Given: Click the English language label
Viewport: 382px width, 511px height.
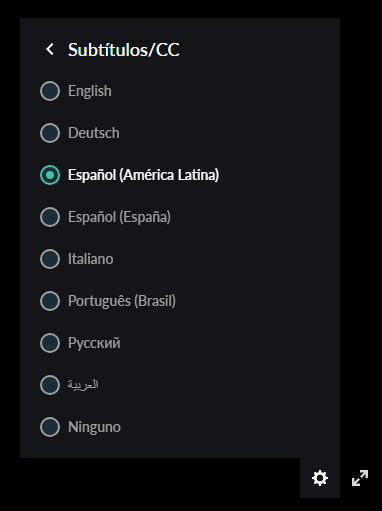Looking at the screenshot, I should 90,91.
